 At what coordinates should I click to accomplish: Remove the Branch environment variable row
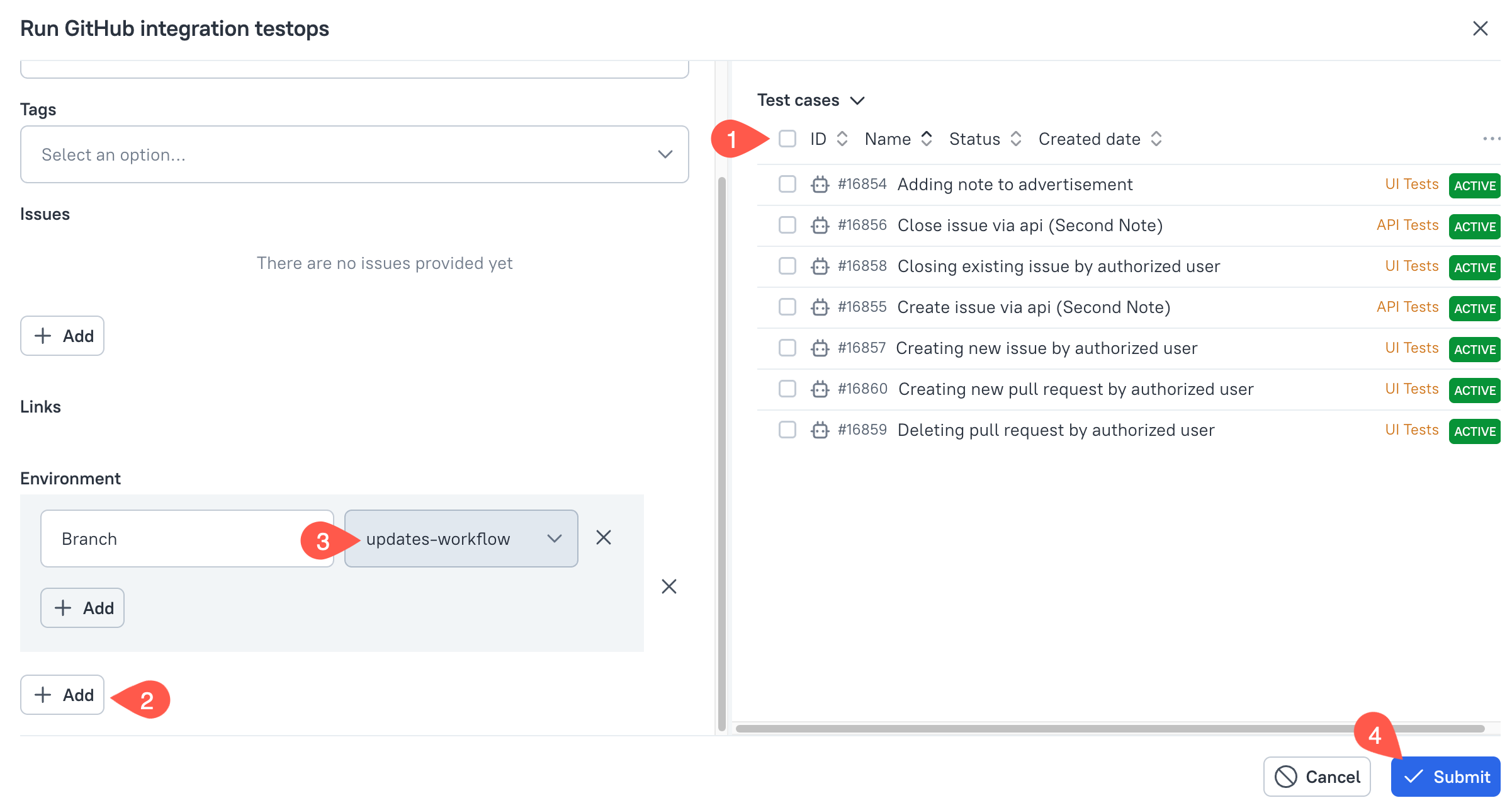click(x=603, y=538)
